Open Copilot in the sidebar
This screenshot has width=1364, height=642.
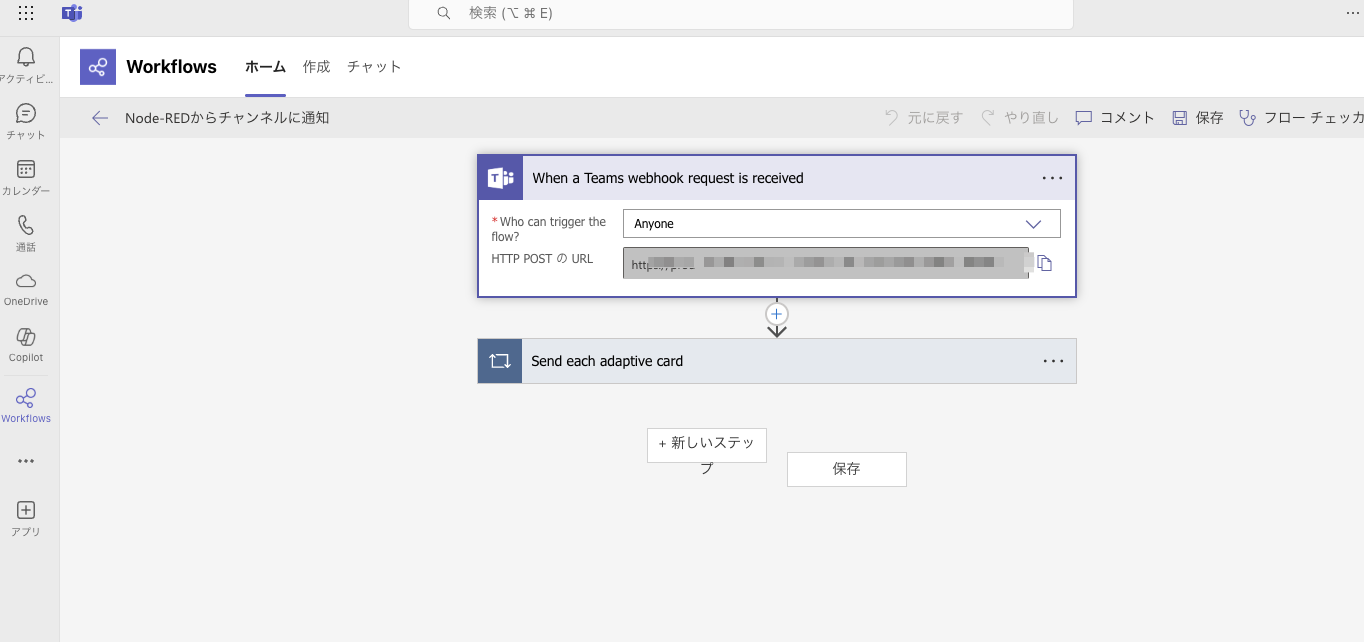click(26, 345)
